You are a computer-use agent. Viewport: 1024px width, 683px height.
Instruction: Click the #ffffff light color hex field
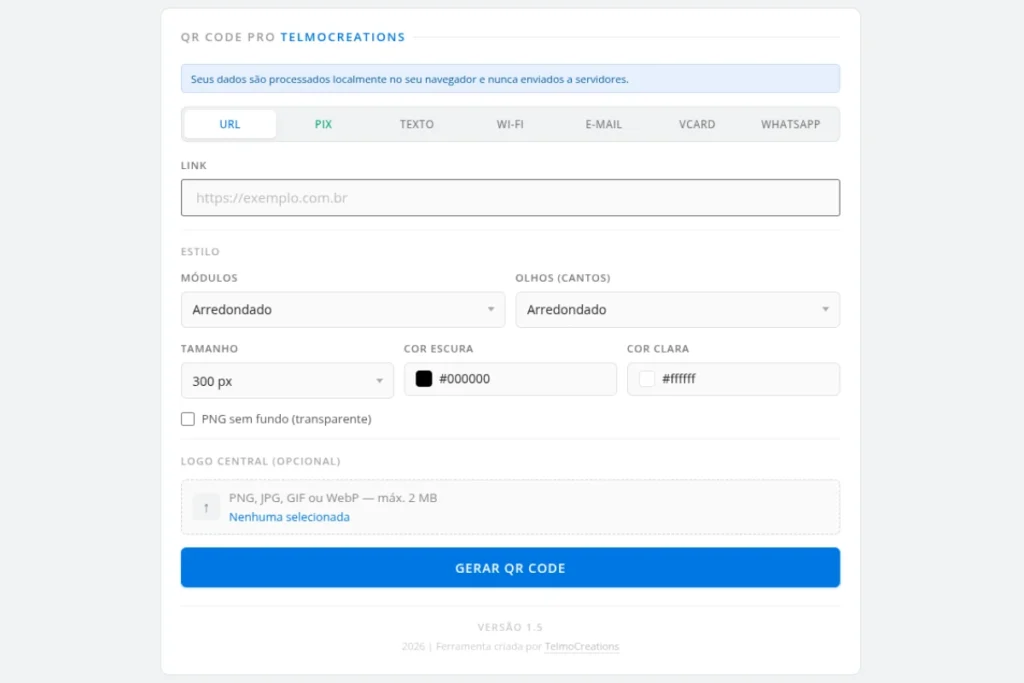pyautogui.click(x=745, y=379)
